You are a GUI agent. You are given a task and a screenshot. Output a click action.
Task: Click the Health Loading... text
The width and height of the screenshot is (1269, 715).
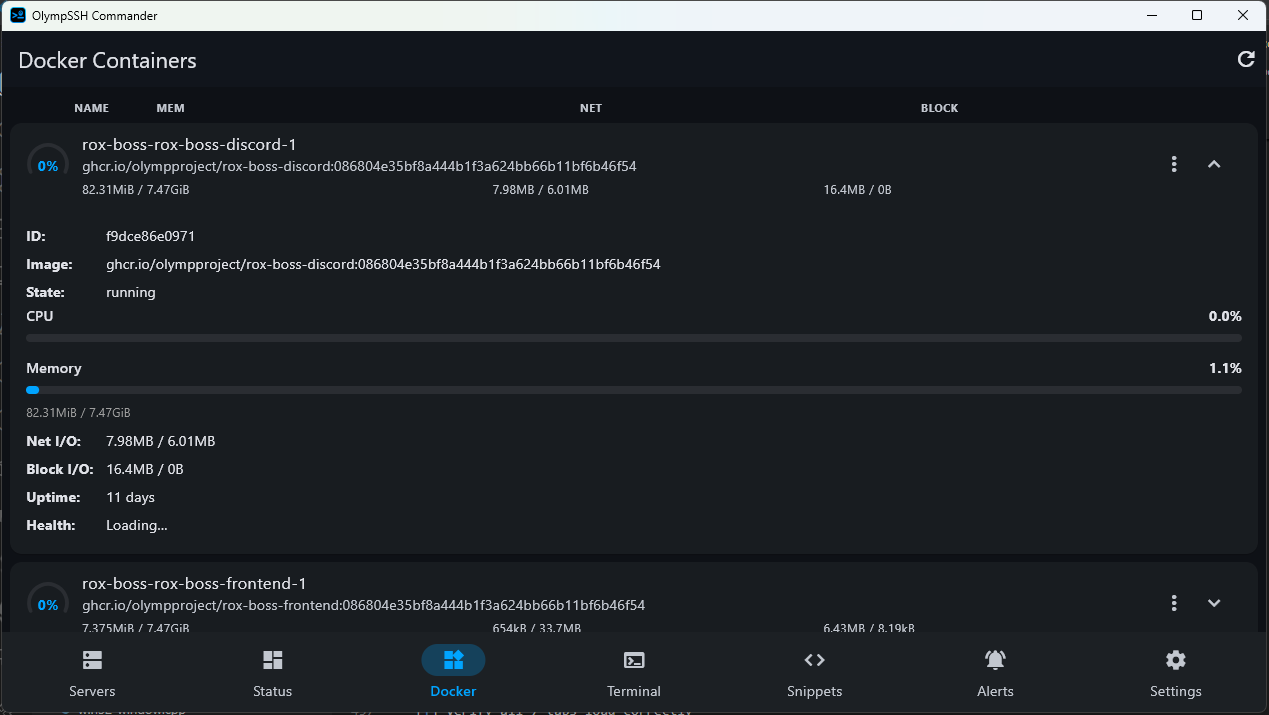(x=137, y=525)
